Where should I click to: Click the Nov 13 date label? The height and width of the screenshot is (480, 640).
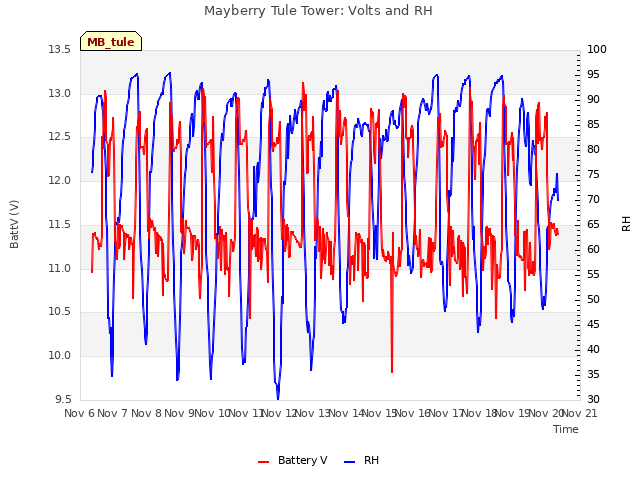[x=313, y=413]
